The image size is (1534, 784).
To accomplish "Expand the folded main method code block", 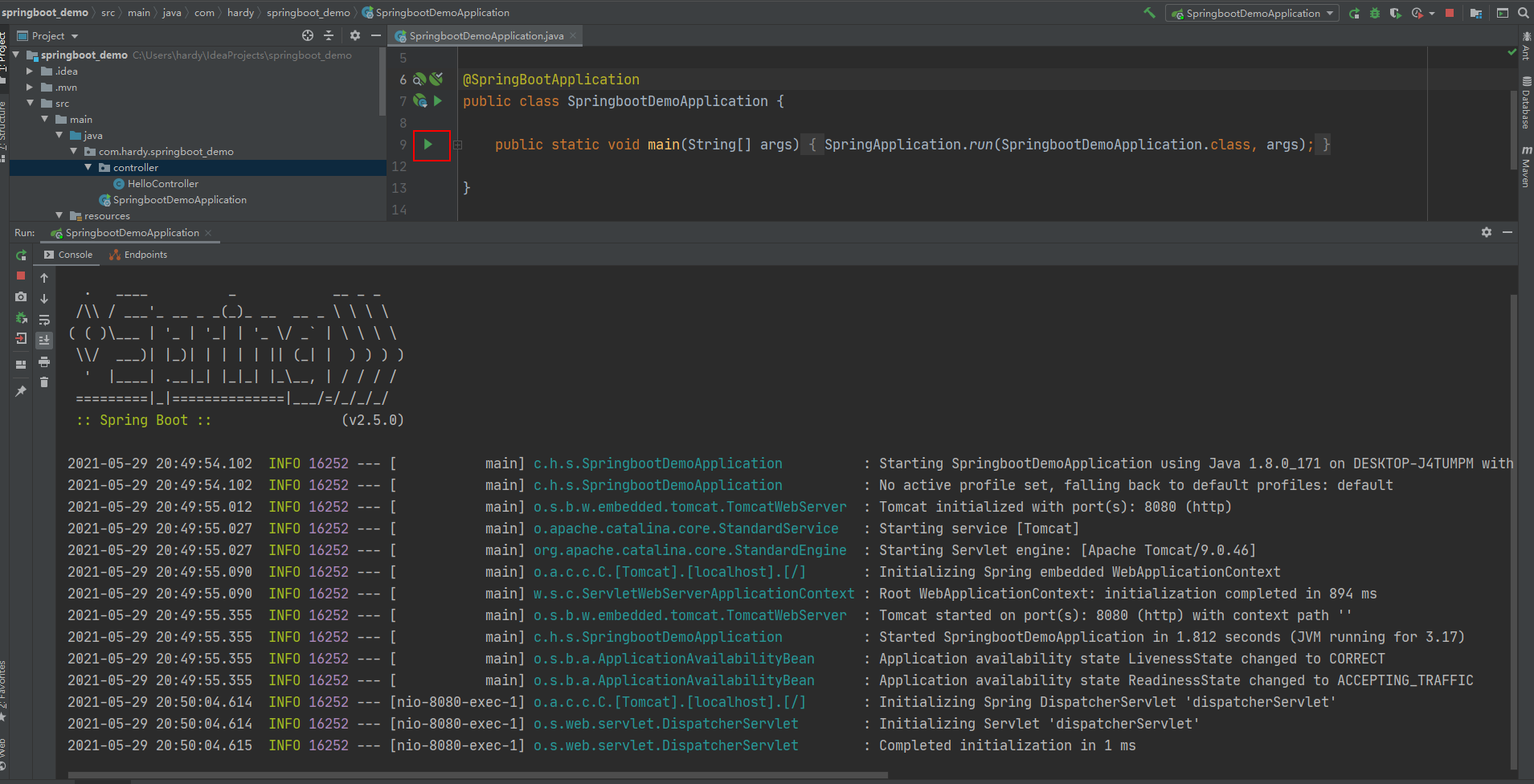I will coord(458,145).
